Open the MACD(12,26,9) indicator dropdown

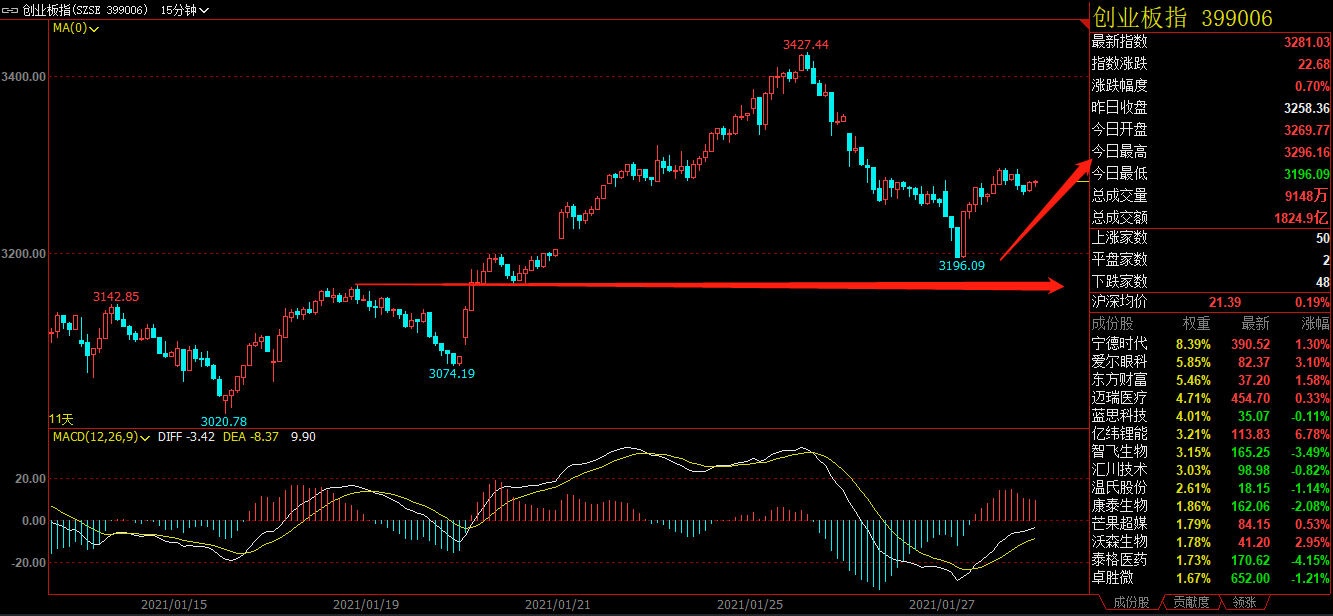(x=102, y=437)
